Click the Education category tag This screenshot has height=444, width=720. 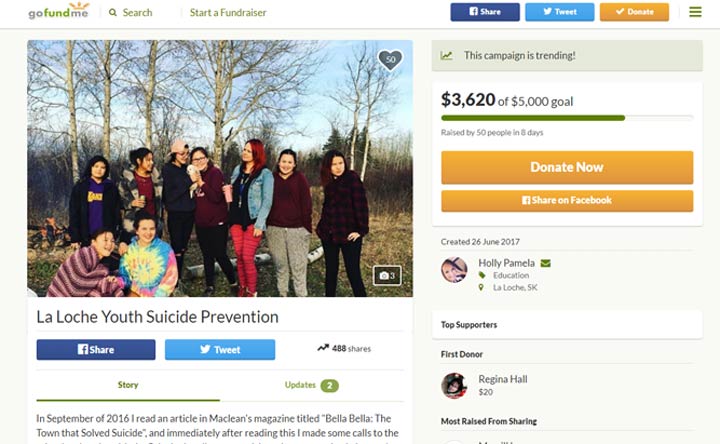point(509,275)
